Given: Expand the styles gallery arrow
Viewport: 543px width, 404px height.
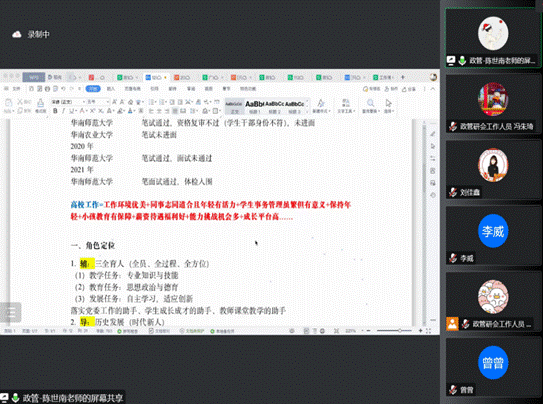Looking at the screenshot, I should tap(307, 111).
